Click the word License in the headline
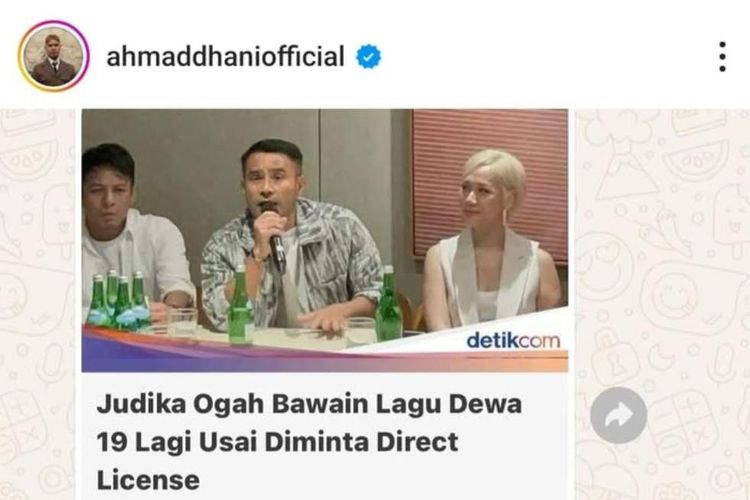 click(x=148, y=479)
